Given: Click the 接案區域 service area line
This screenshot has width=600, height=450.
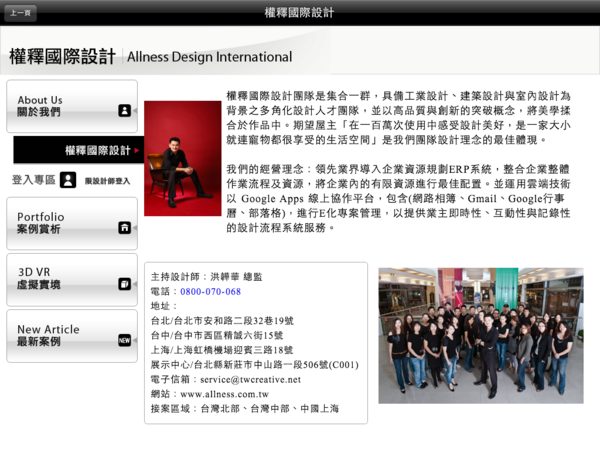Looking at the screenshot, I should click(x=245, y=409).
